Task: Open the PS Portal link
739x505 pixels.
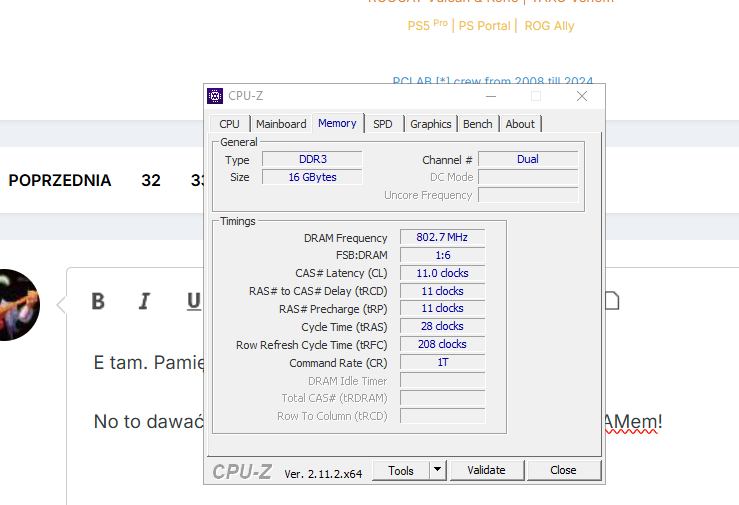Action: (x=484, y=26)
